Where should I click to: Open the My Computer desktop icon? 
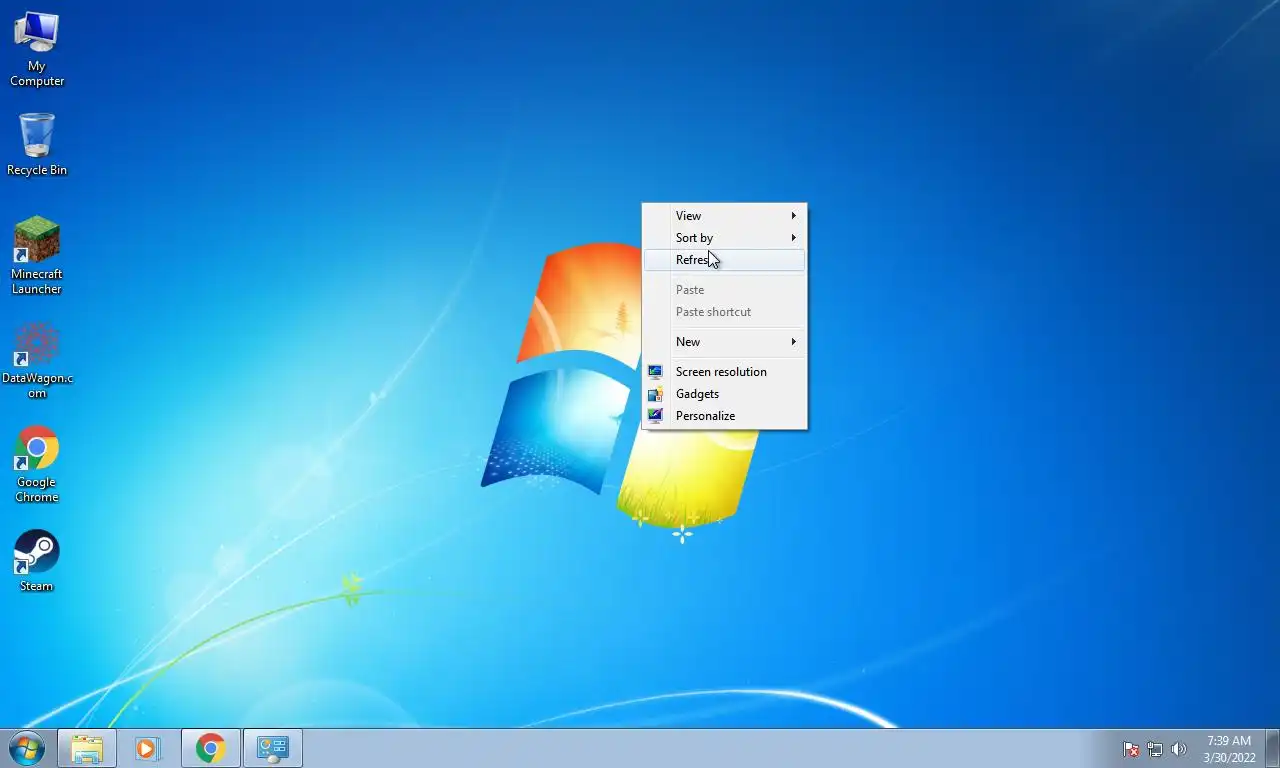pyautogui.click(x=37, y=48)
